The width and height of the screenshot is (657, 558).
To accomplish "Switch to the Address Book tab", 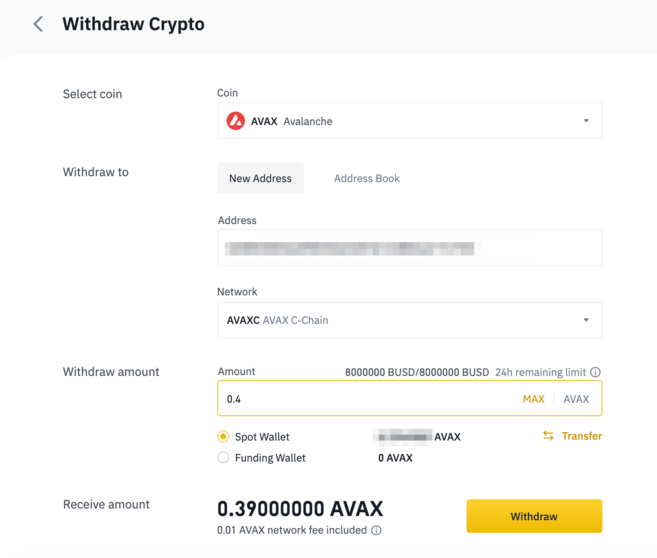I will [x=366, y=178].
